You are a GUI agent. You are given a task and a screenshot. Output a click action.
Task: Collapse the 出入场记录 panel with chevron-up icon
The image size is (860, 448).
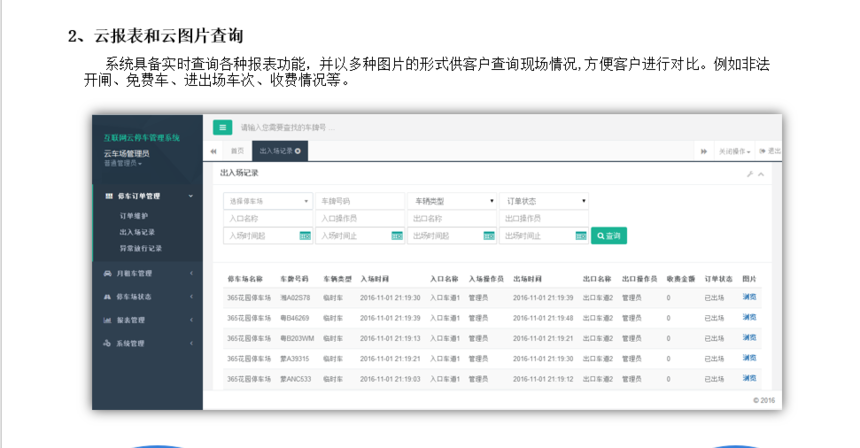click(761, 174)
